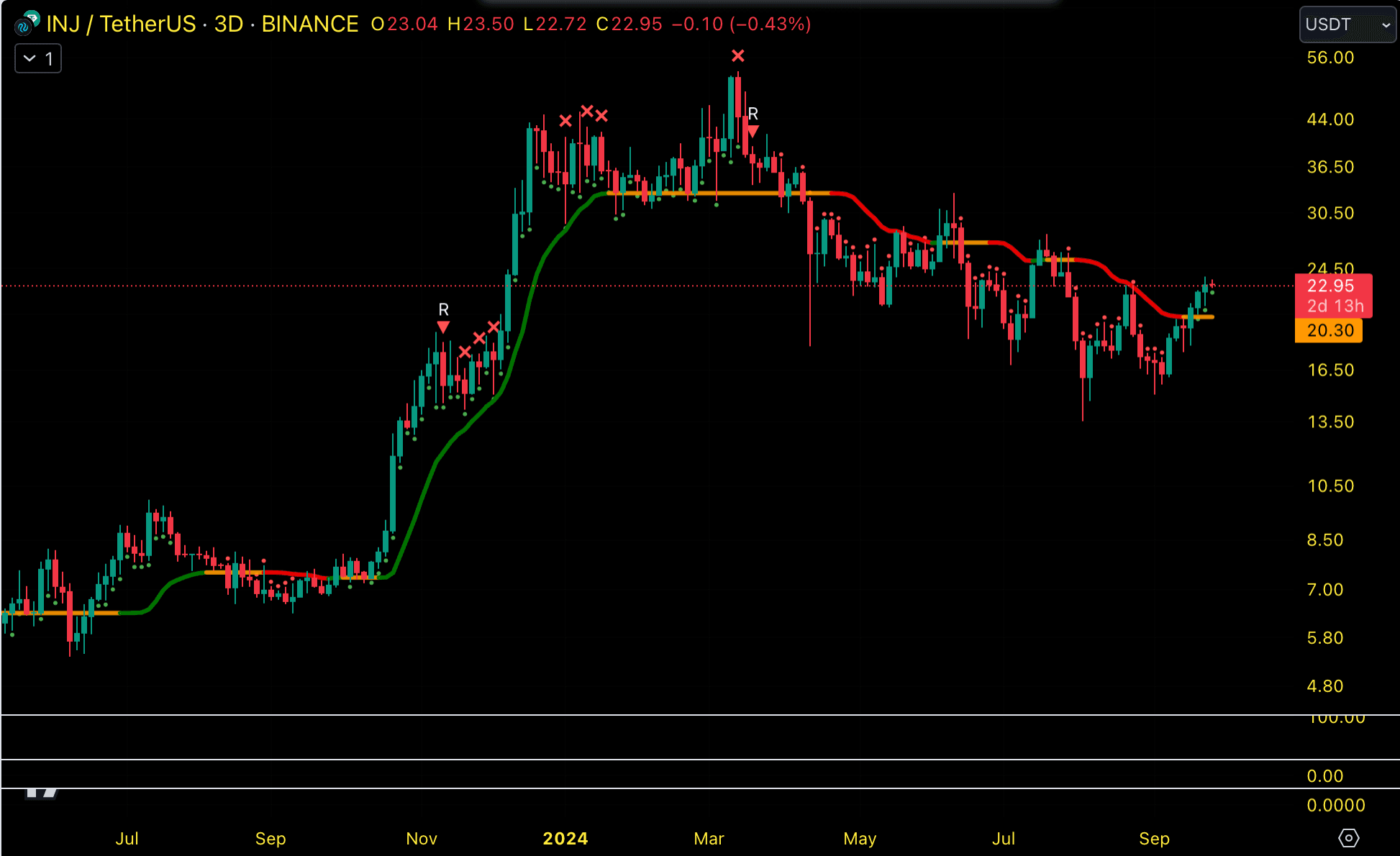The height and width of the screenshot is (856, 1400).
Task: Click the 16.50 price scale value
Action: [1330, 370]
